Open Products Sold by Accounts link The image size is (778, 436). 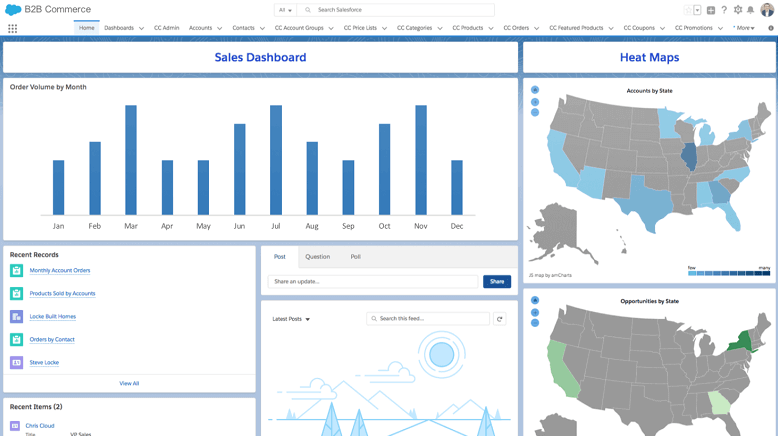[62, 294]
